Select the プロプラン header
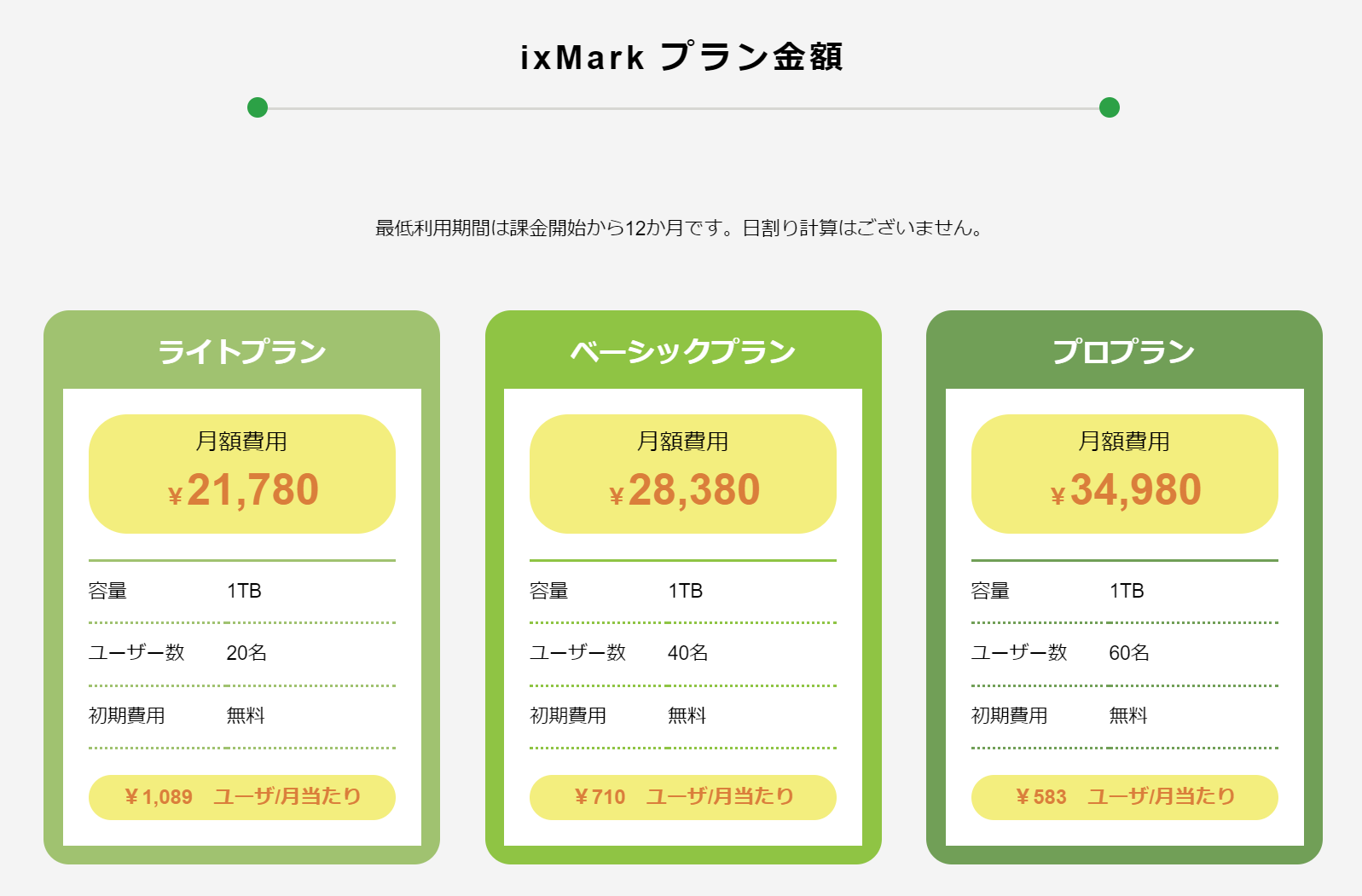The height and width of the screenshot is (896, 1362). [1124, 351]
